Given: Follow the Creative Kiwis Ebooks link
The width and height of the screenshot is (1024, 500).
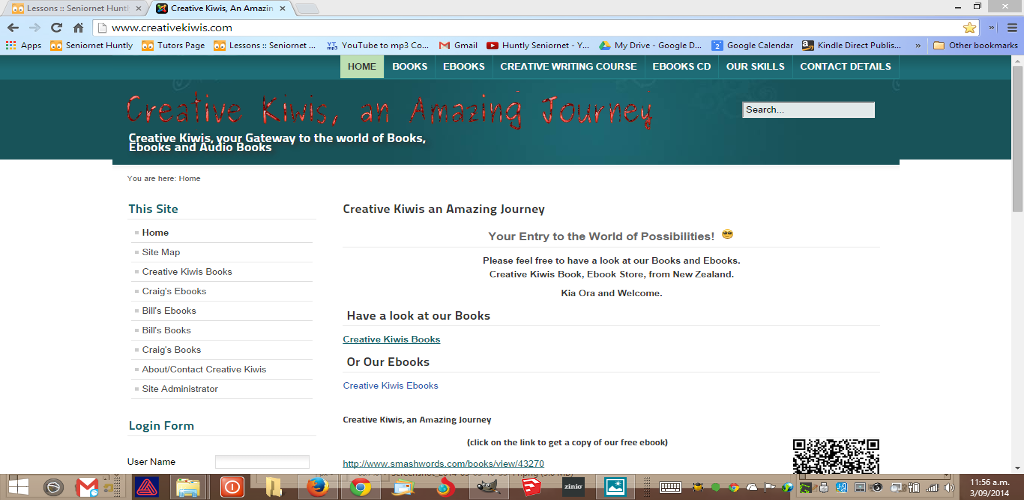Looking at the screenshot, I should [391, 386].
